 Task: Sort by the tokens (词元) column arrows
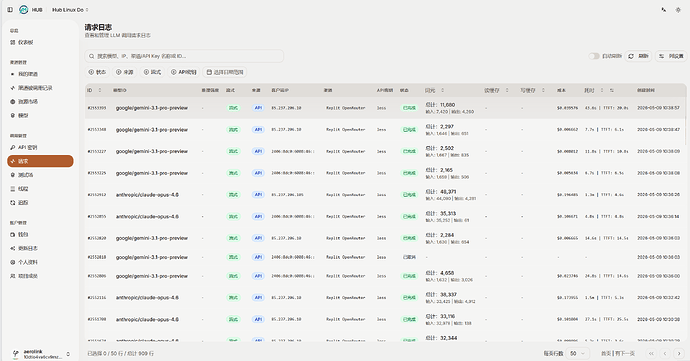(x=443, y=90)
